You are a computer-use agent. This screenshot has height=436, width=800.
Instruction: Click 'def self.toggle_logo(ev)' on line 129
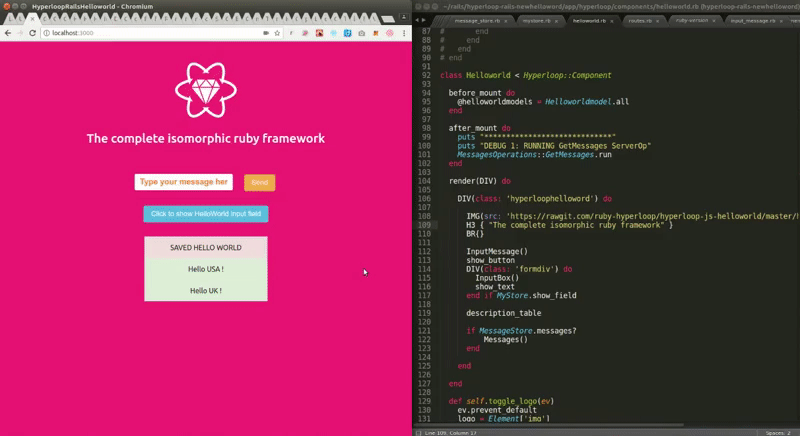click(x=501, y=401)
